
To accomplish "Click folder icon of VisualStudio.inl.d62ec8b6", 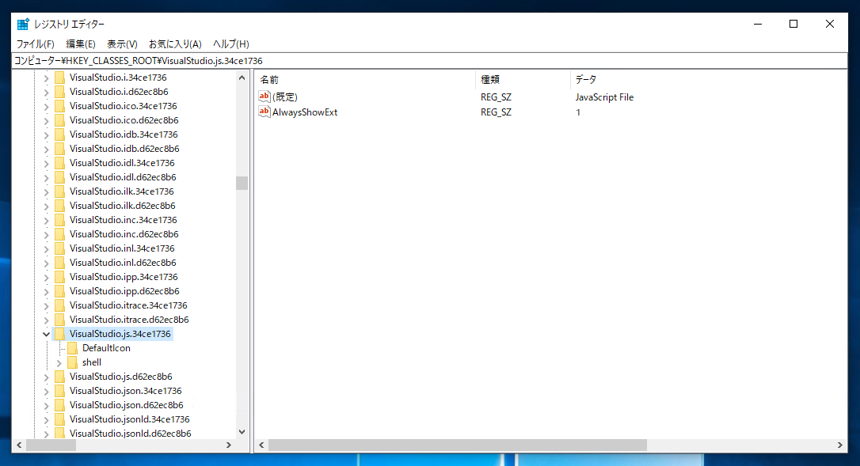I will 60,263.
